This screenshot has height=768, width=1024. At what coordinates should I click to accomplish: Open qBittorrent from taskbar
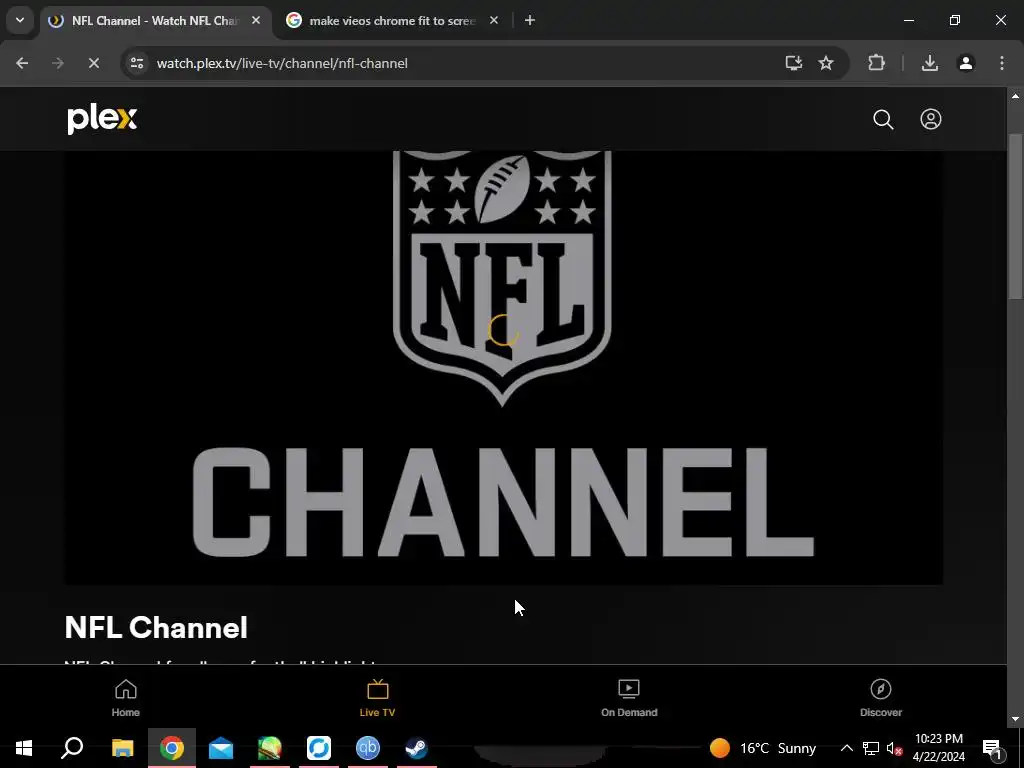coord(368,748)
